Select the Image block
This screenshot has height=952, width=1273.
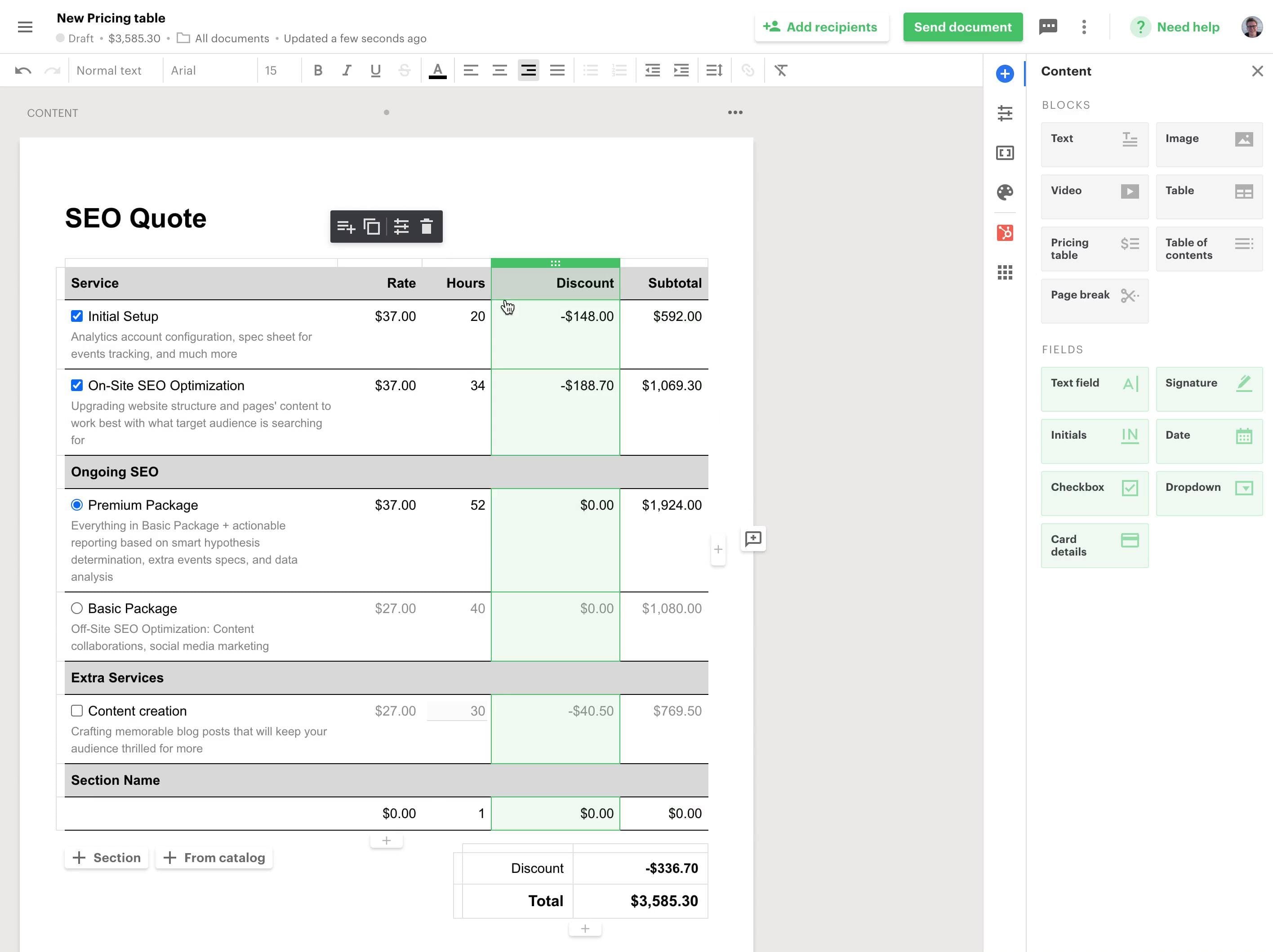coord(1209,144)
